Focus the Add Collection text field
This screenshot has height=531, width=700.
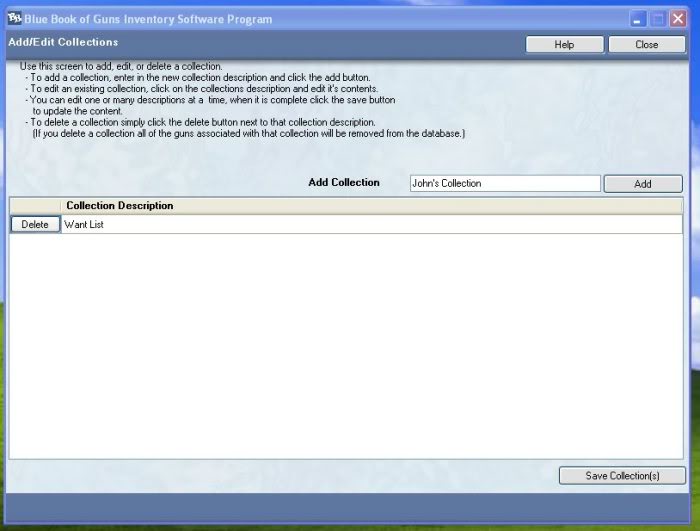click(x=505, y=184)
